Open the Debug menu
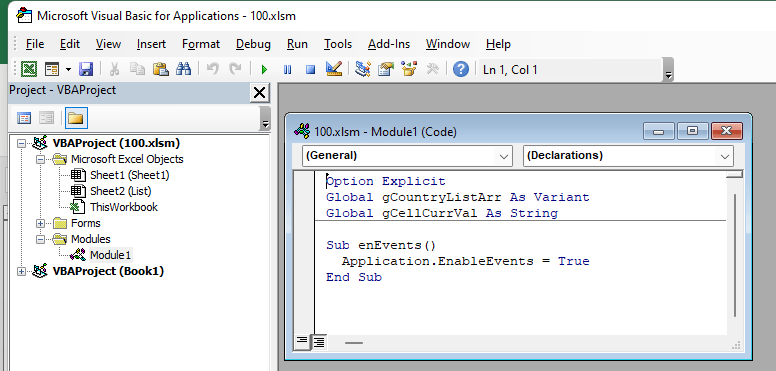 point(253,44)
